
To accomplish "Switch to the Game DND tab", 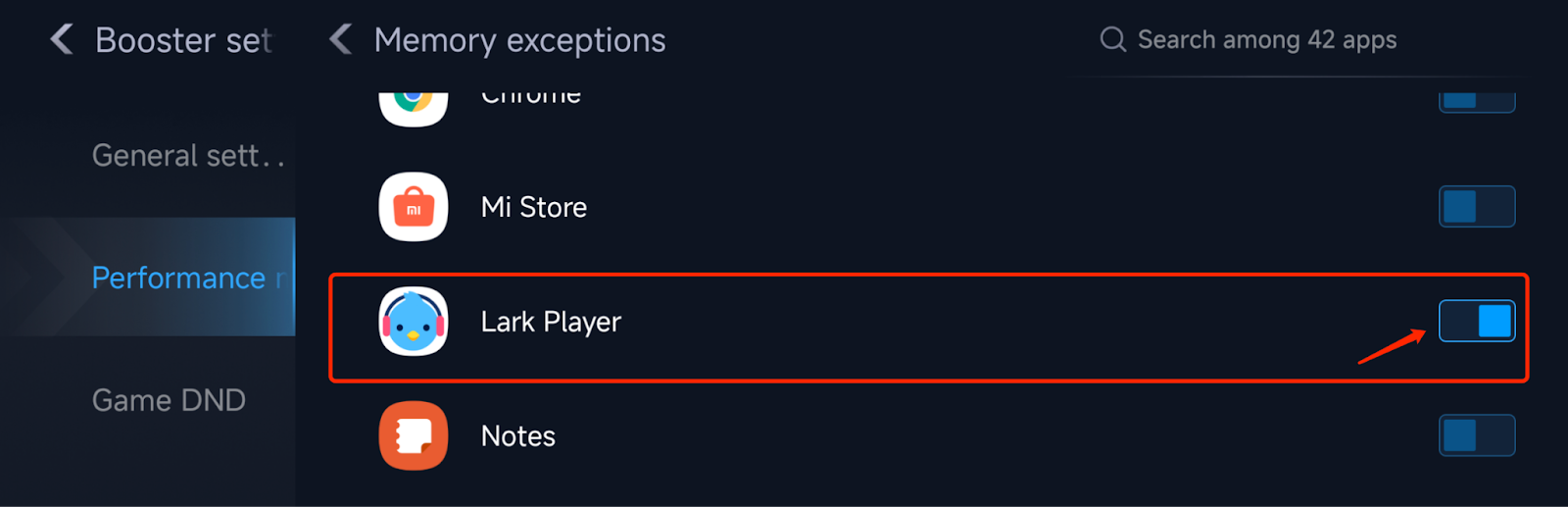I will 169,400.
